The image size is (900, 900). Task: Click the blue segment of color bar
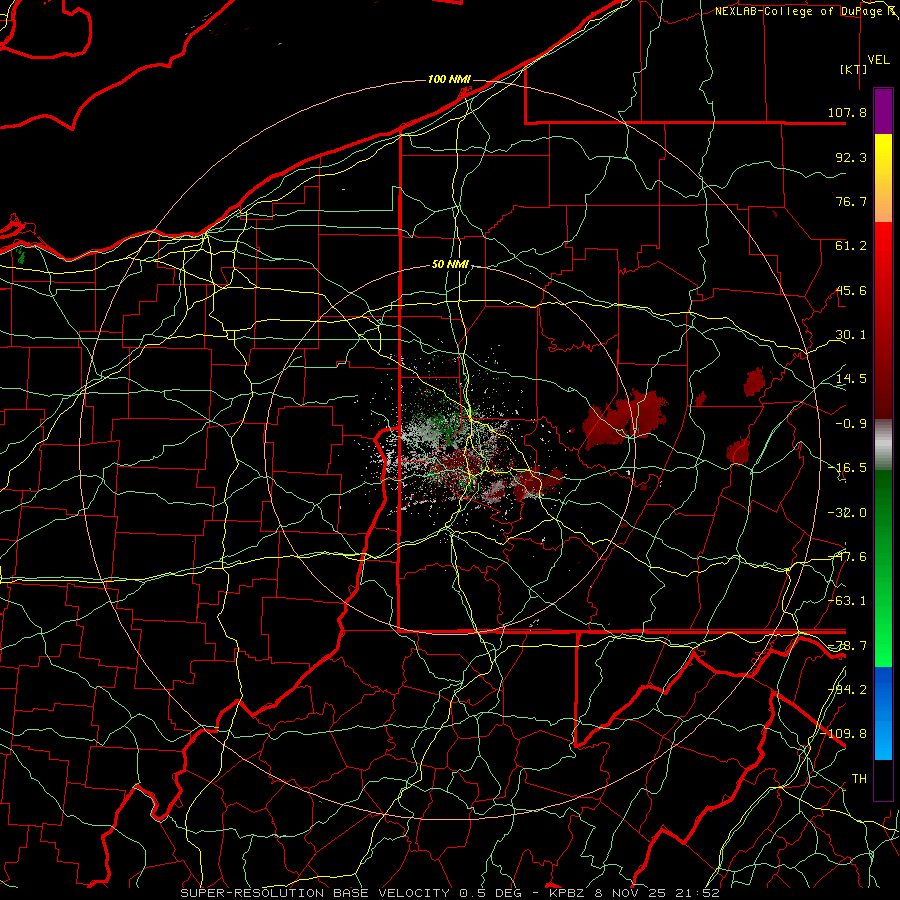883,713
